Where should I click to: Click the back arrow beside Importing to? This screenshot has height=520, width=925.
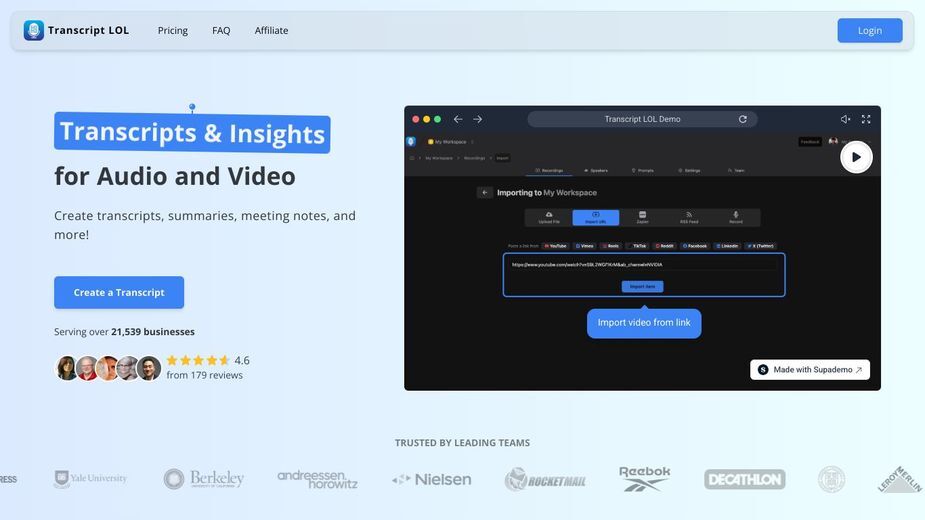point(484,192)
